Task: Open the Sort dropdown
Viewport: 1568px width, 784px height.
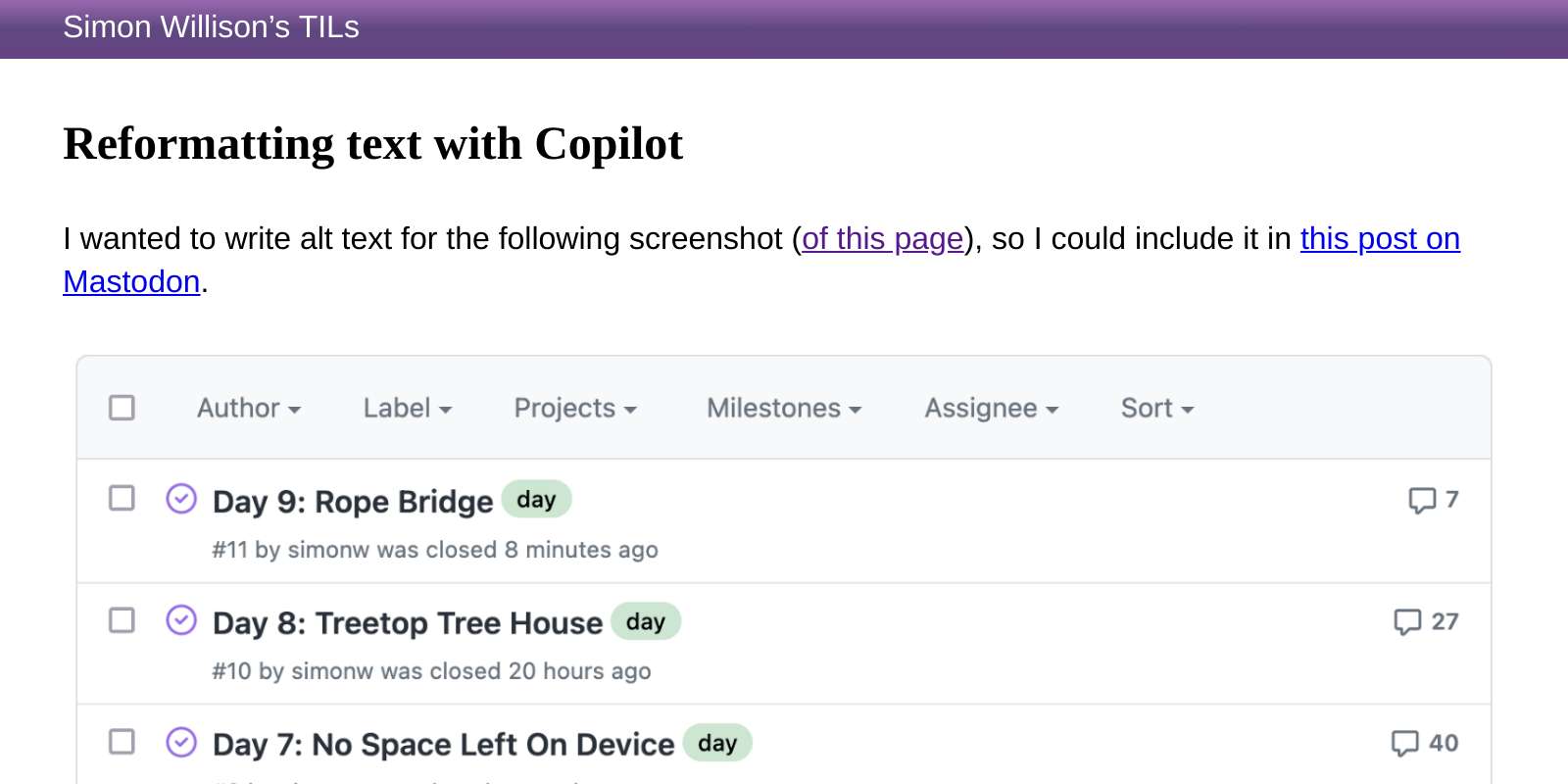Action: click(x=1156, y=408)
